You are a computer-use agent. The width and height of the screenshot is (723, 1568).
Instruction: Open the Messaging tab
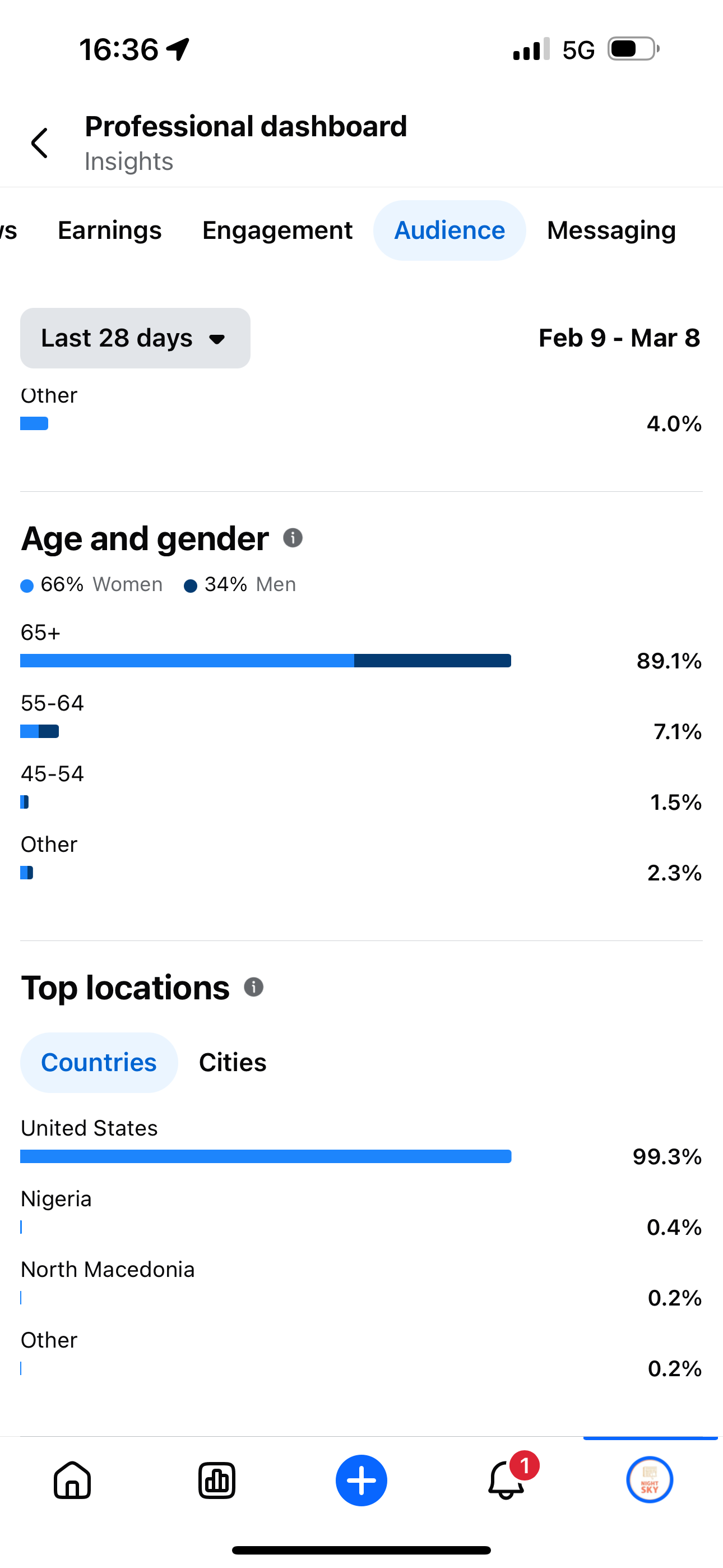point(611,230)
